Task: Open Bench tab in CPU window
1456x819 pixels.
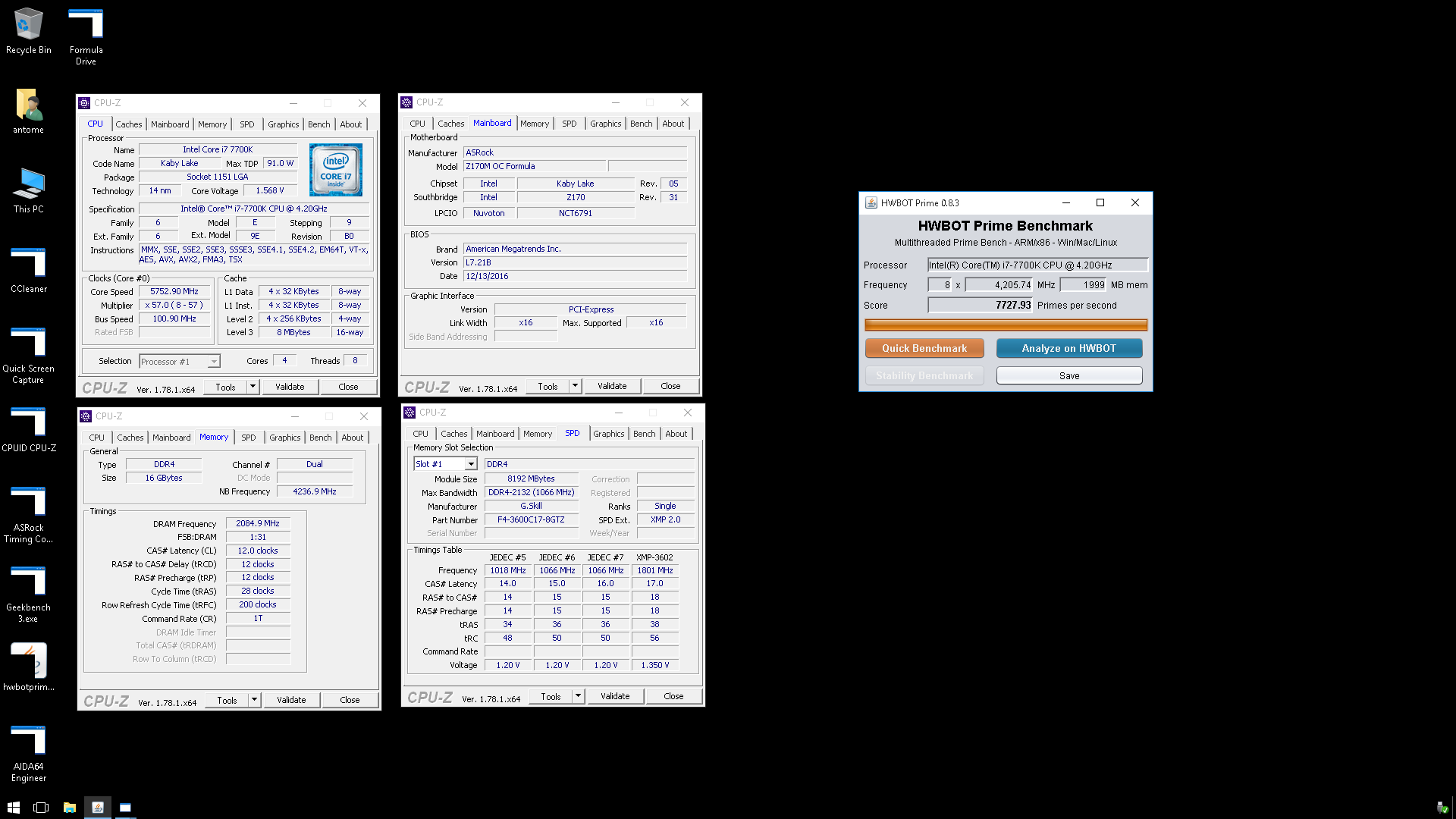Action: pyautogui.click(x=319, y=124)
